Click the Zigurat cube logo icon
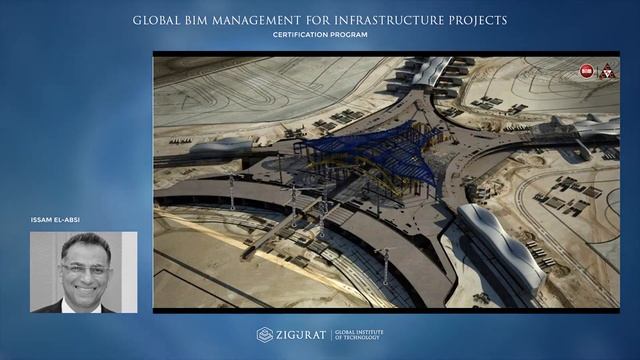Image resolution: width=640 pixels, height=360 pixels. click(x=265, y=335)
